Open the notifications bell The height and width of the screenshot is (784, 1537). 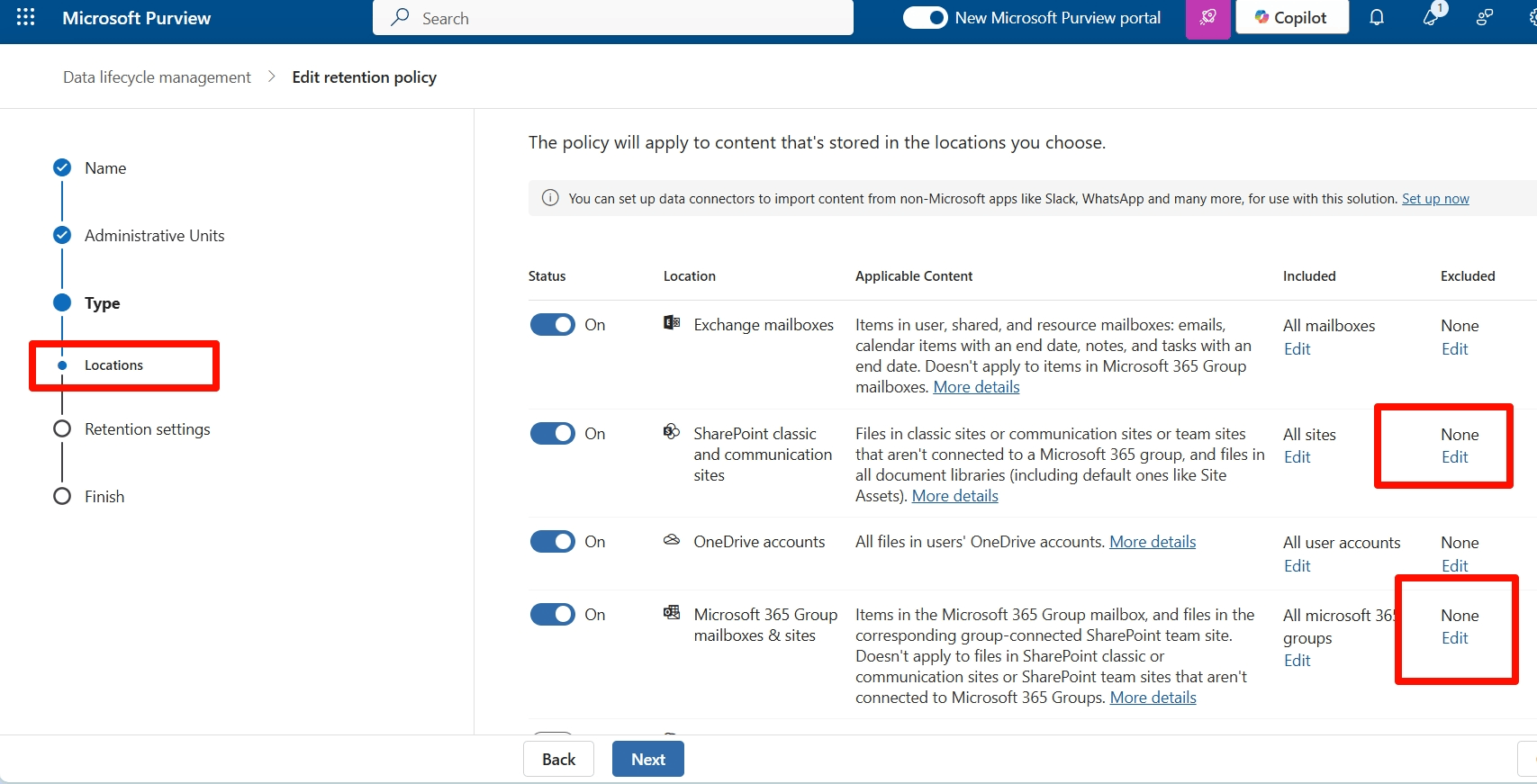(x=1377, y=17)
